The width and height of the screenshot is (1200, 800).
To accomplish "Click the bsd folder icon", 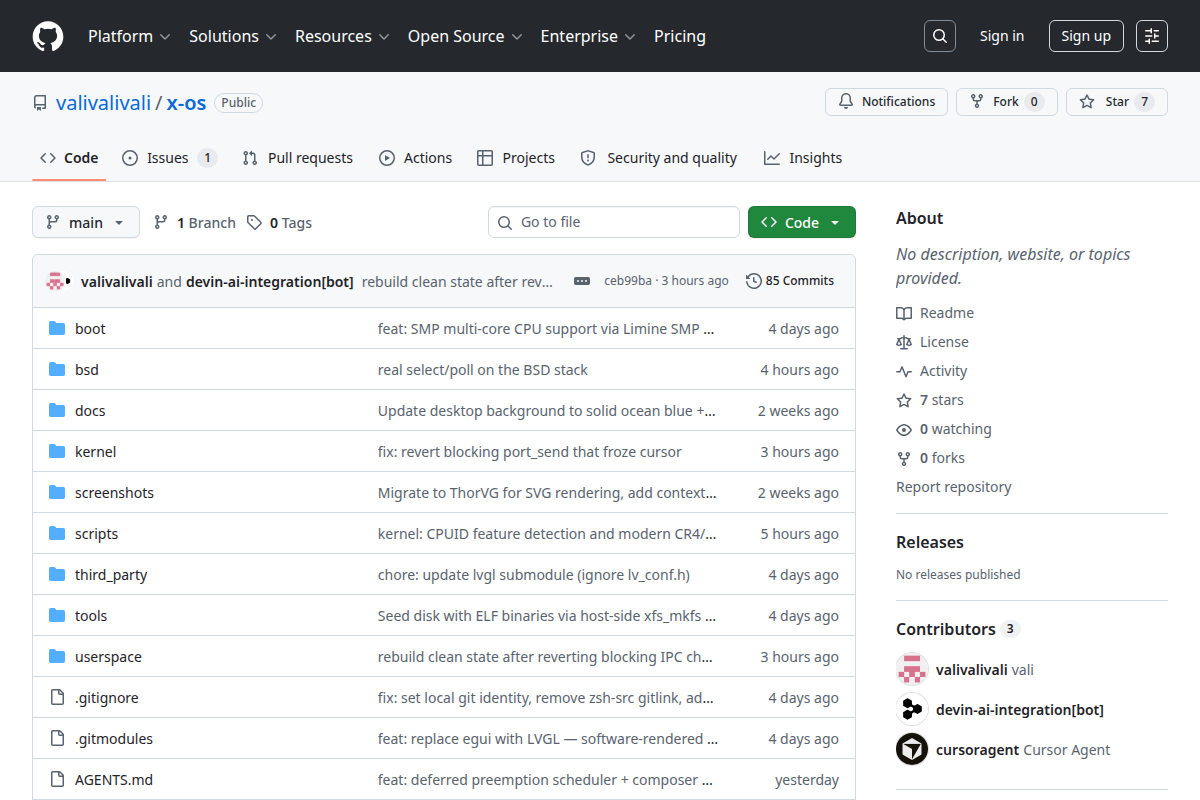I will (x=57, y=370).
